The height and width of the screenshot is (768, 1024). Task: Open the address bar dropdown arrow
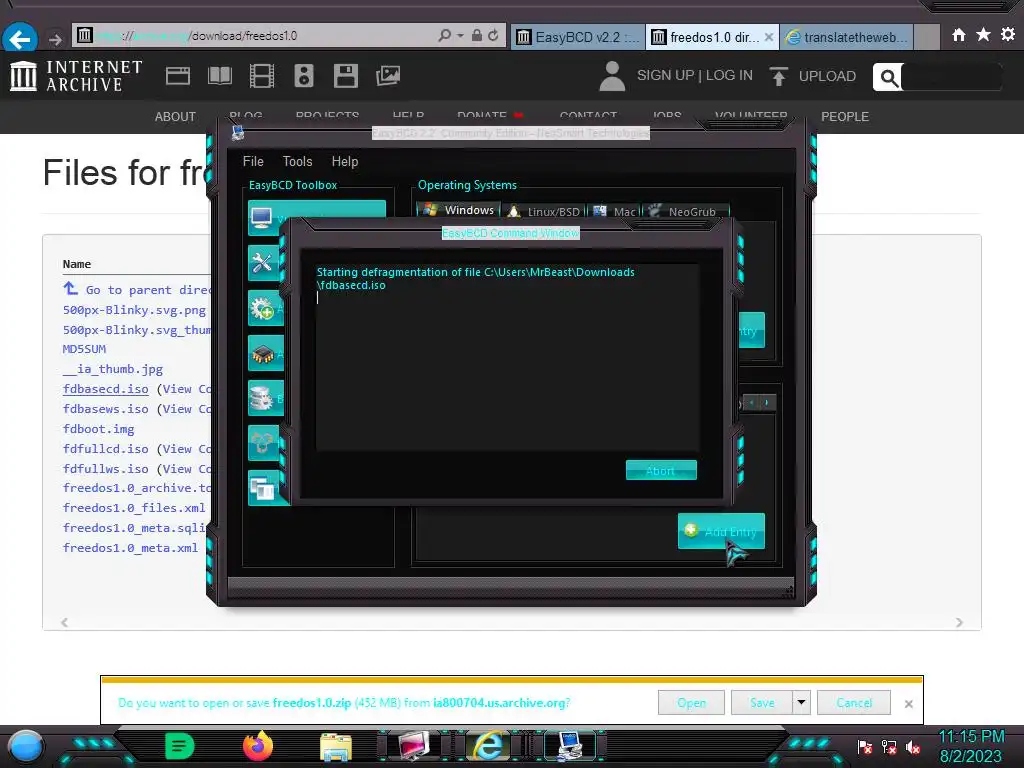[460, 35]
